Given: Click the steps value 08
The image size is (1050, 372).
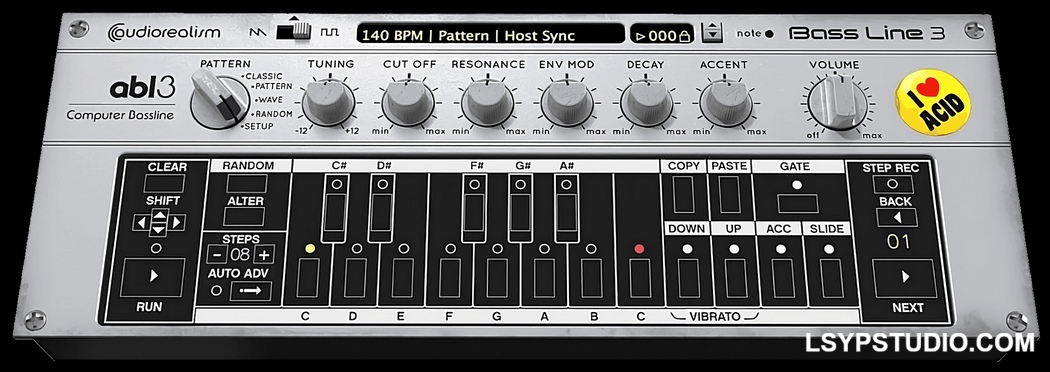Looking at the screenshot, I should pos(240,254).
